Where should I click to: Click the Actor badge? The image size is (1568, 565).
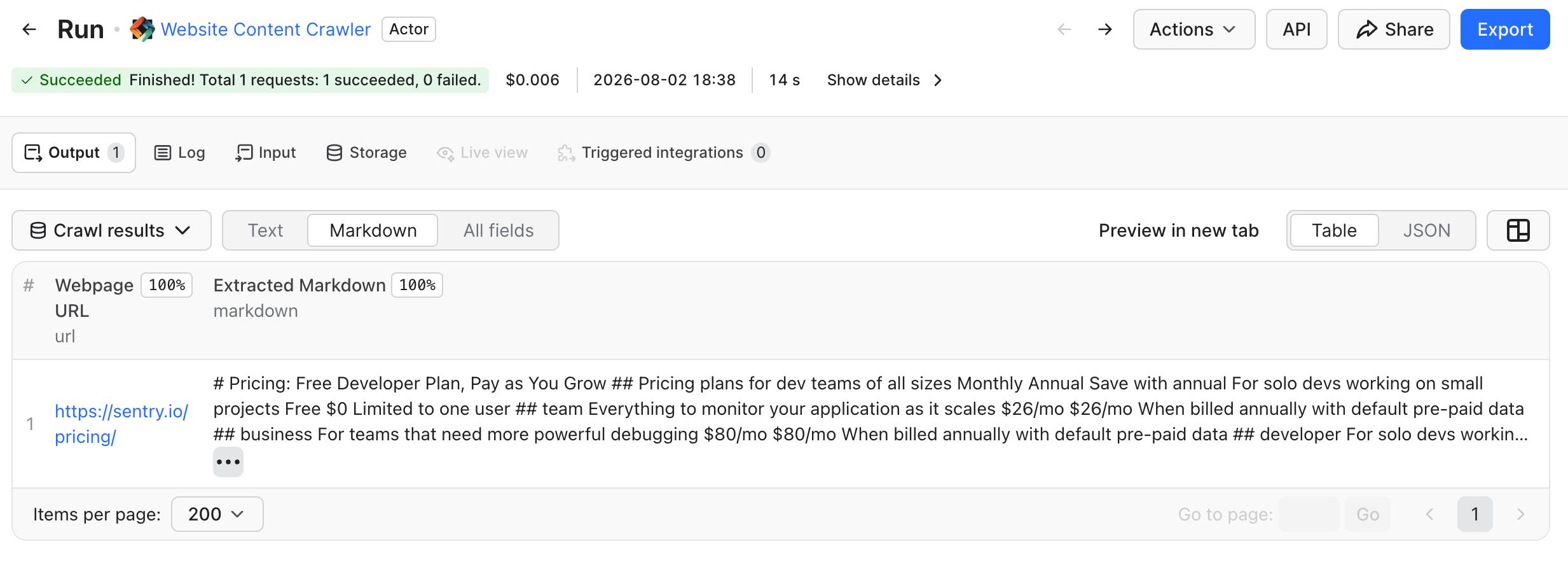pos(409,29)
